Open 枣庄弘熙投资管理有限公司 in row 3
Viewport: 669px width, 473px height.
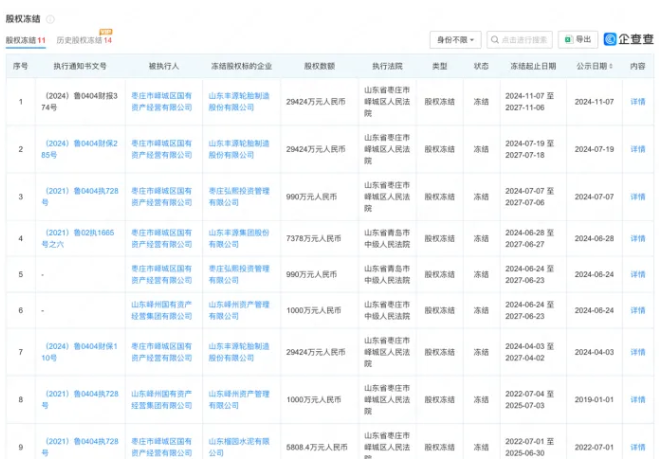click(237, 196)
